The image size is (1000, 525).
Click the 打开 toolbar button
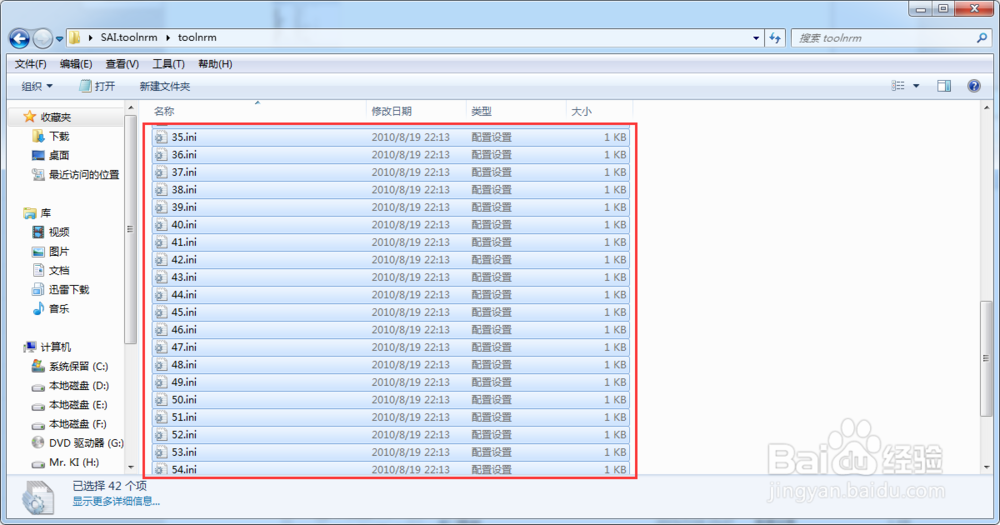click(97, 86)
